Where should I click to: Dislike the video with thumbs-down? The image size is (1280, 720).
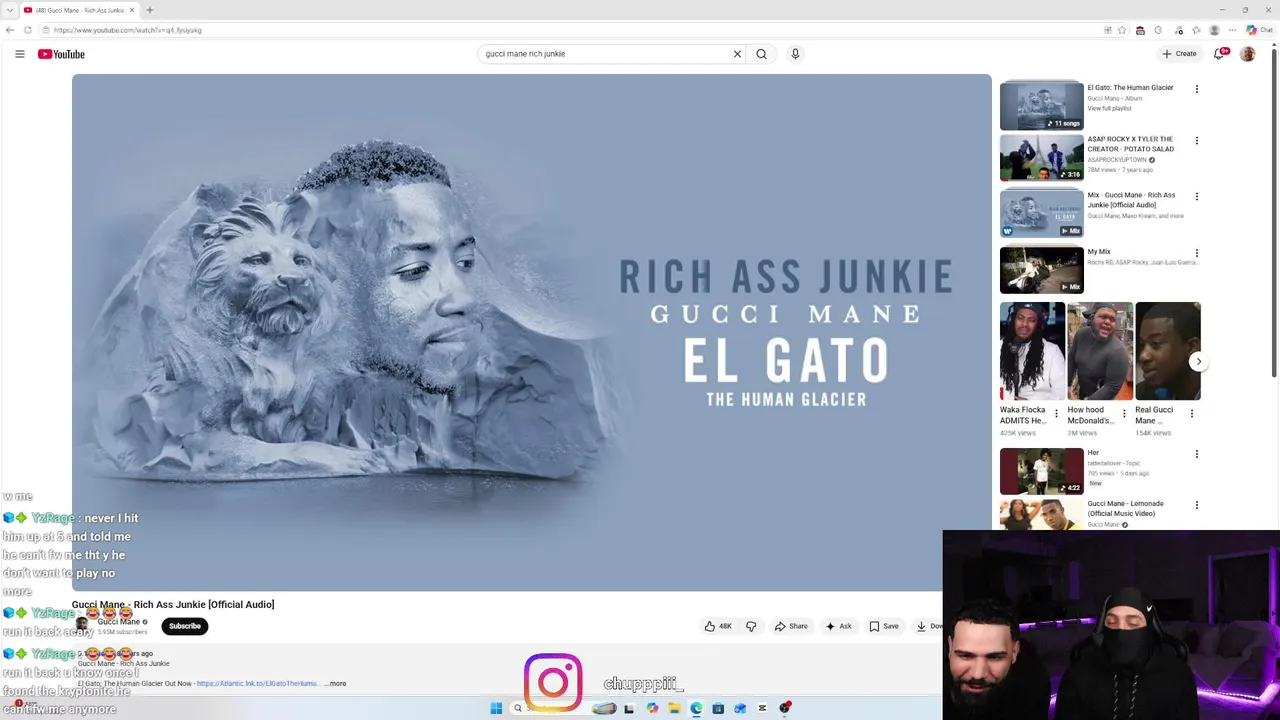(751, 626)
